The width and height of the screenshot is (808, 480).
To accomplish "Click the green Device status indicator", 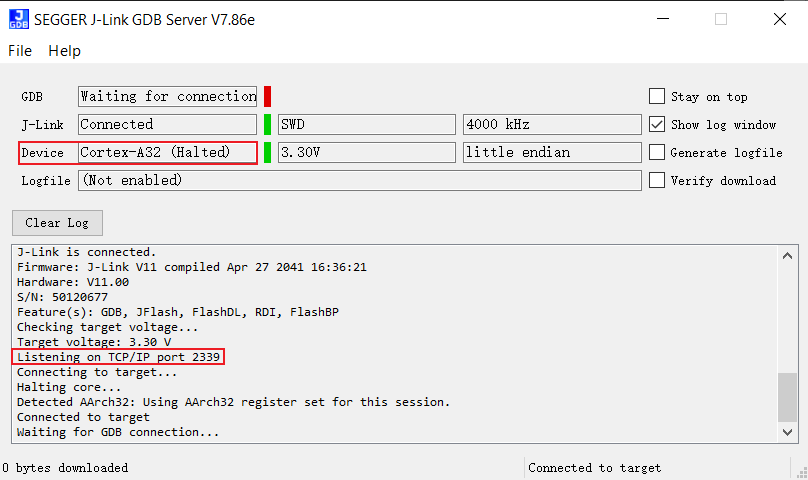I will click(x=267, y=152).
